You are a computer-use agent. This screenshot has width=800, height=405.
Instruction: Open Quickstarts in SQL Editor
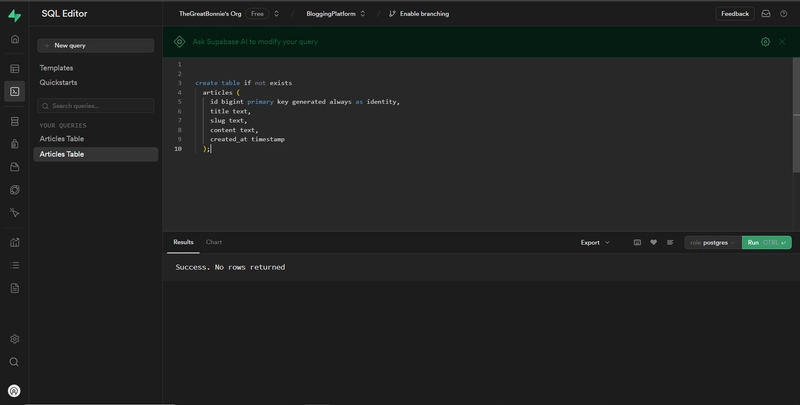pyautogui.click(x=58, y=82)
